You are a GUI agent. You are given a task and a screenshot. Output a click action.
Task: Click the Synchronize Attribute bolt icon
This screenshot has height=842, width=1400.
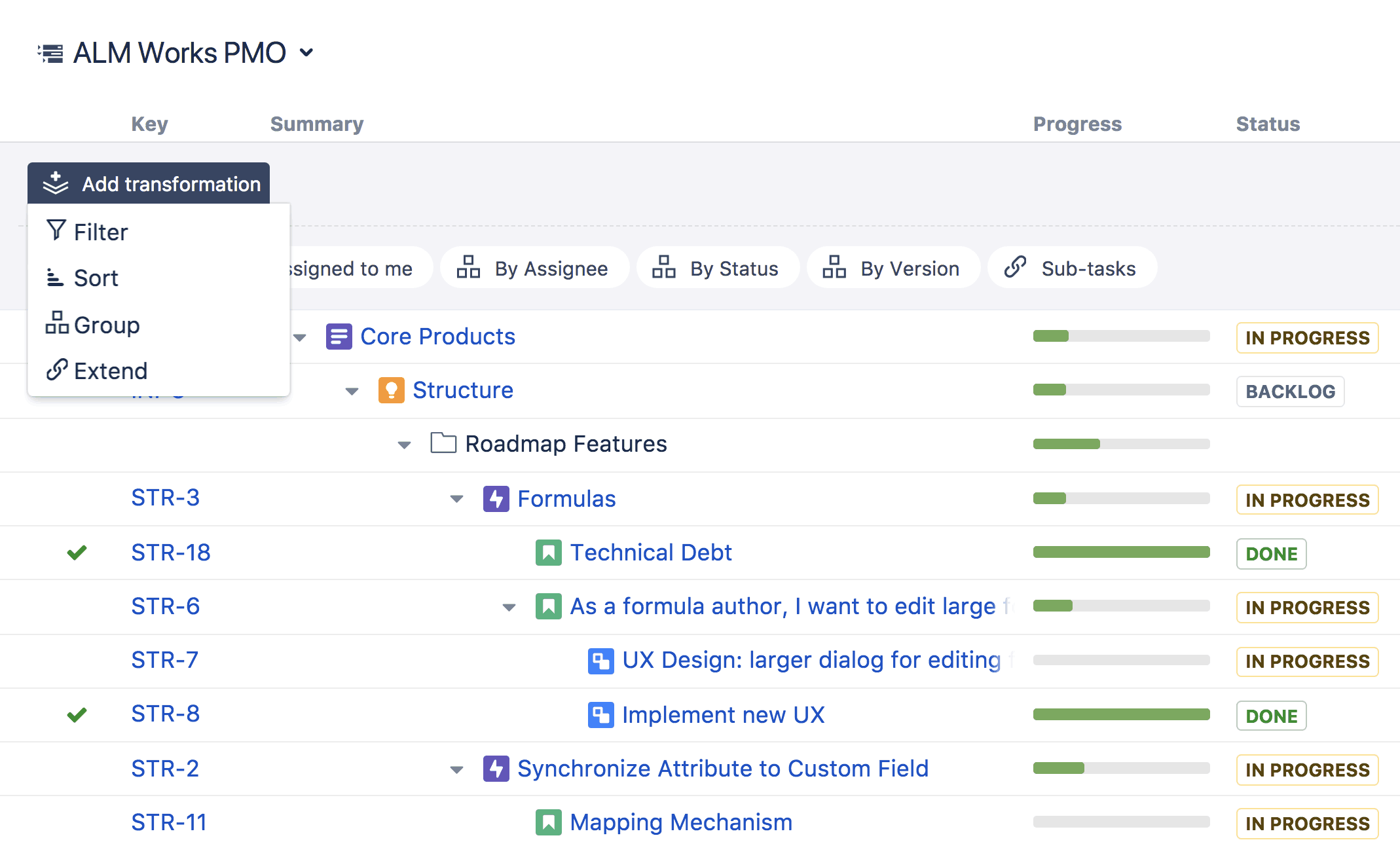click(496, 769)
